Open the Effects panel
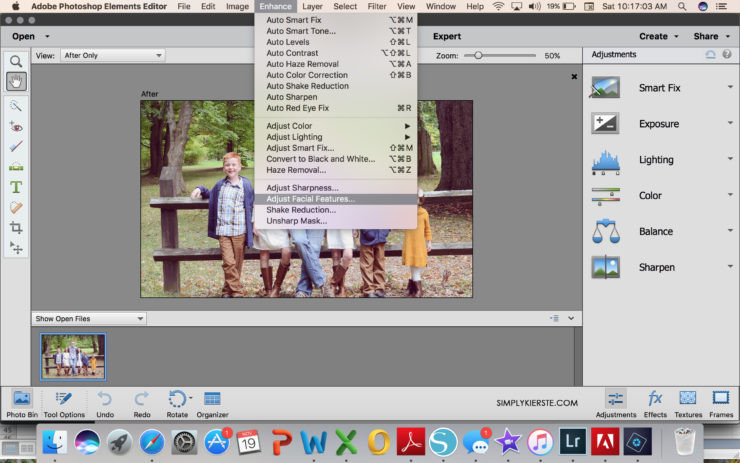The height and width of the screenshot is (463, 740). click(655, 404)
